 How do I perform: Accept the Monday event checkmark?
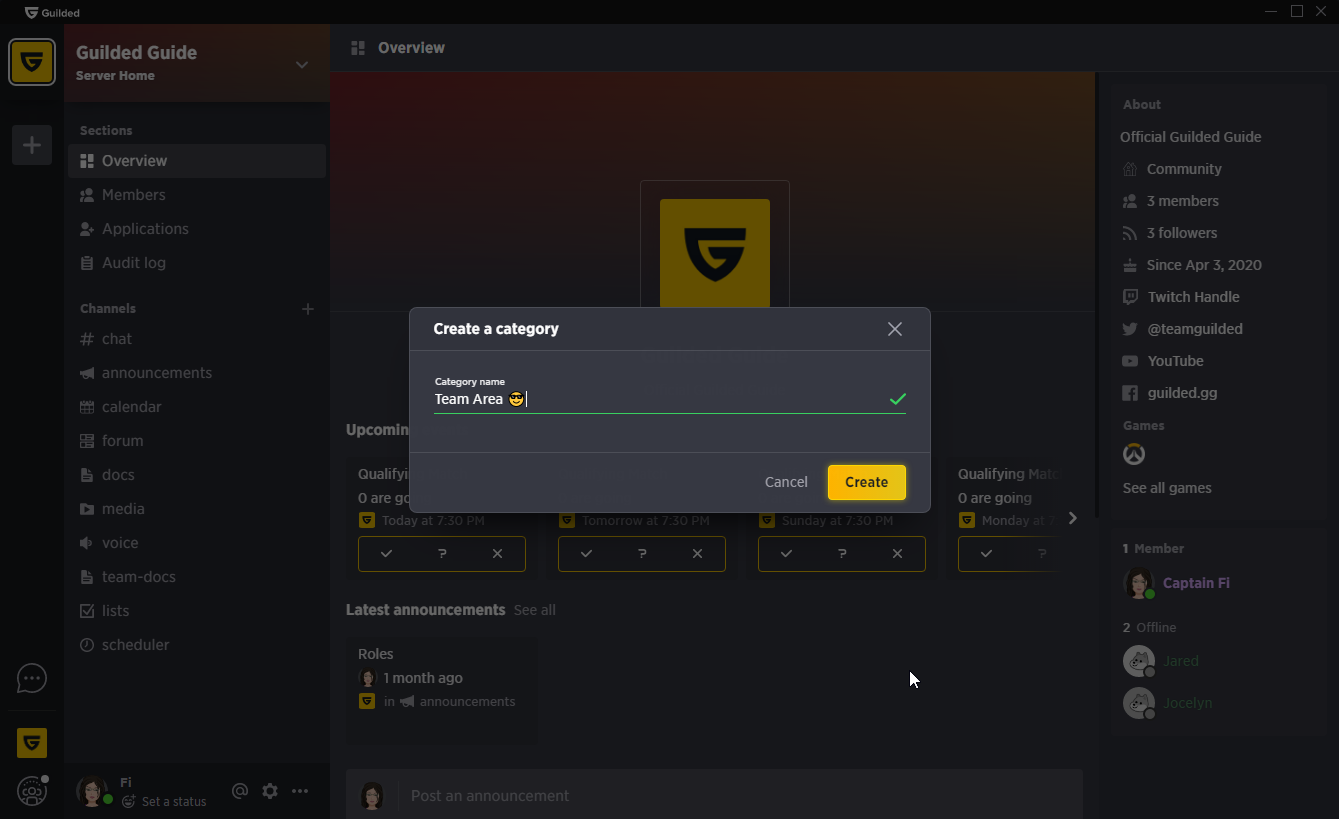coord(986,554)
